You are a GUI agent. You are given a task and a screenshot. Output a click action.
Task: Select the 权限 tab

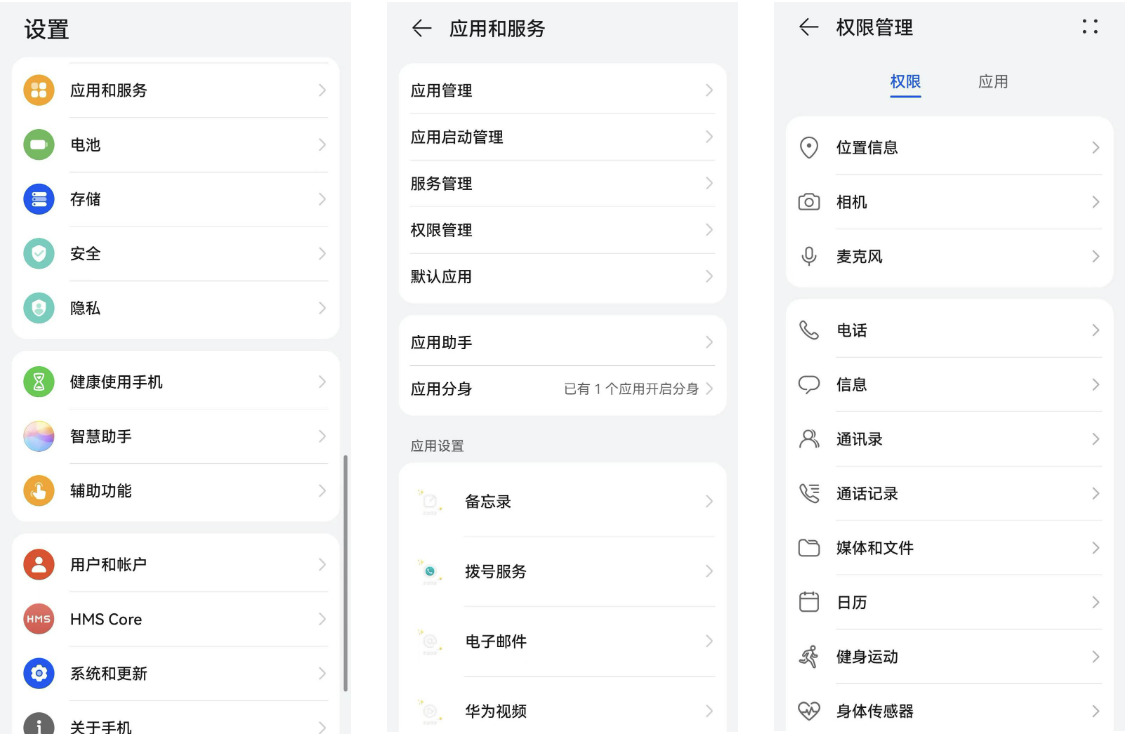(905, 82)
